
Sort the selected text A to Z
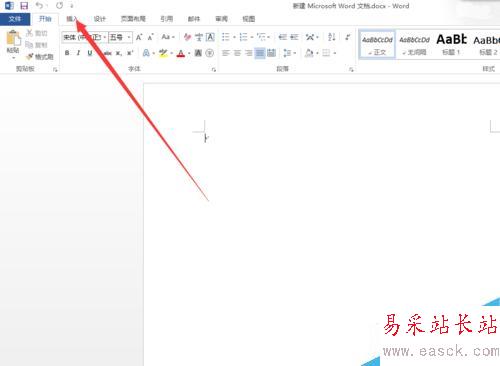pos(332,37)
